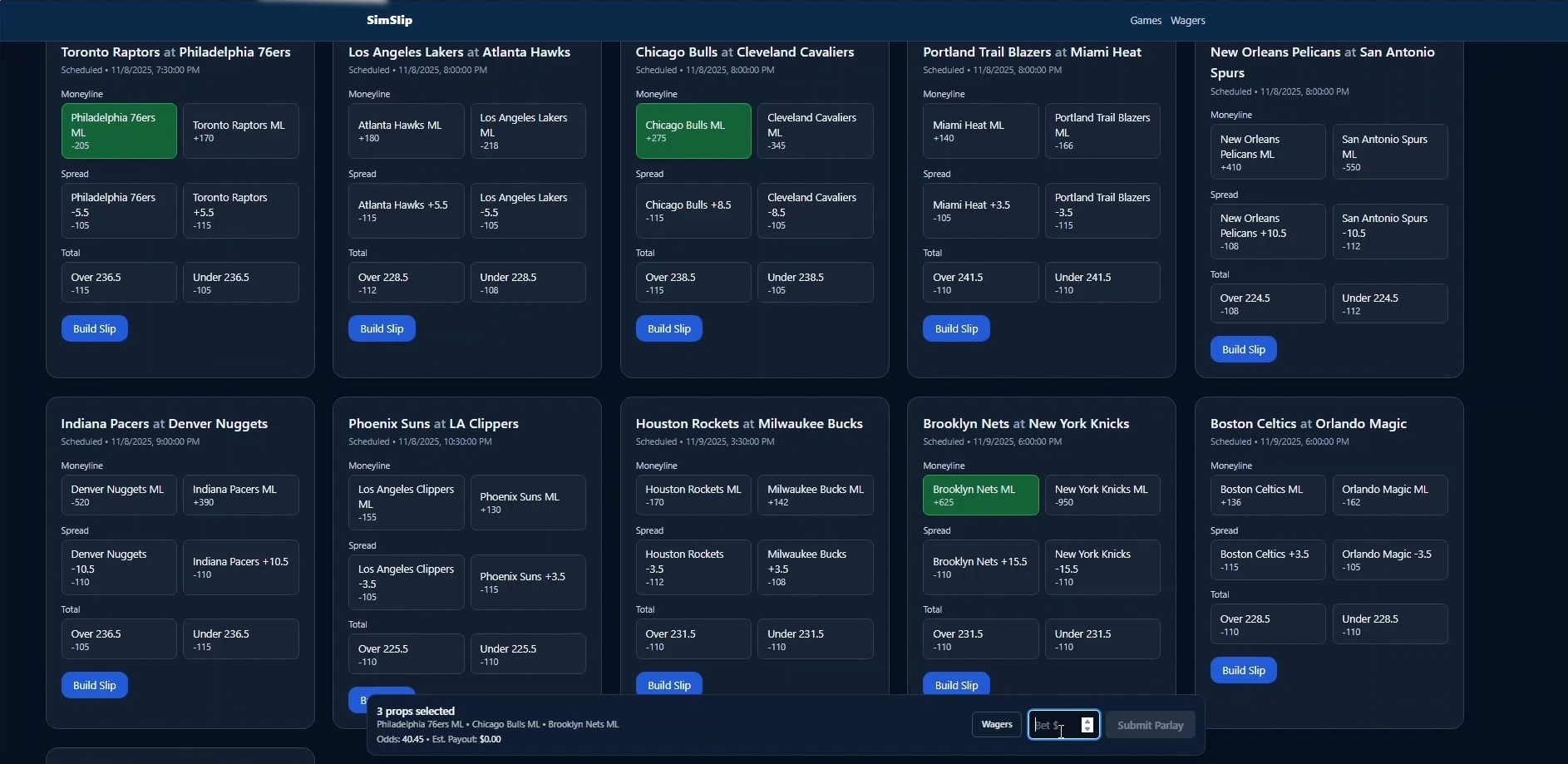Pick Atlanta Hawks +5.5 spread
The image size is (1568, 764).
(x=406, y=211)
